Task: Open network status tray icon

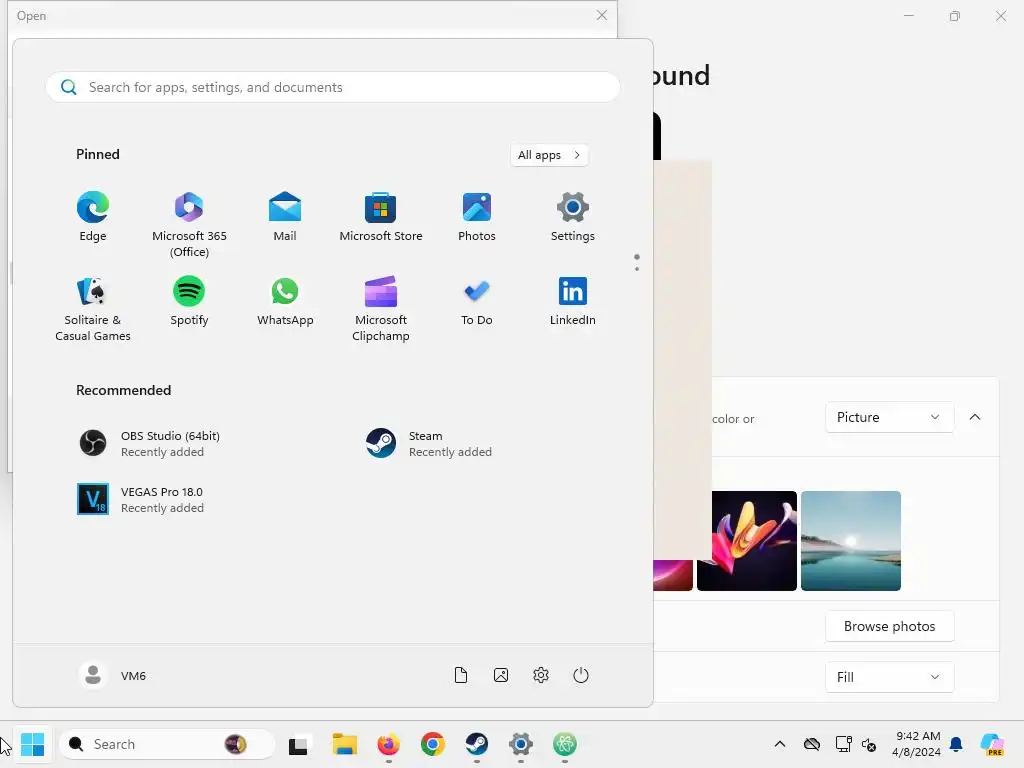Action: tap(843, 744)
